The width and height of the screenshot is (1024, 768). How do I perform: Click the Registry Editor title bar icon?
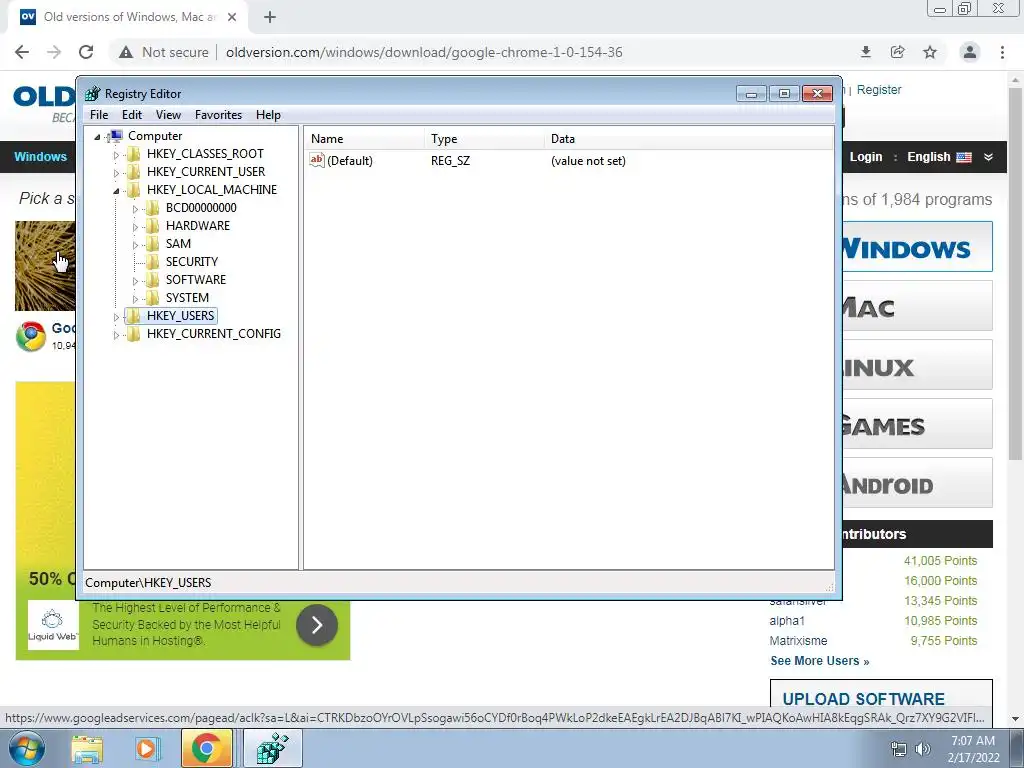[93, 93]
